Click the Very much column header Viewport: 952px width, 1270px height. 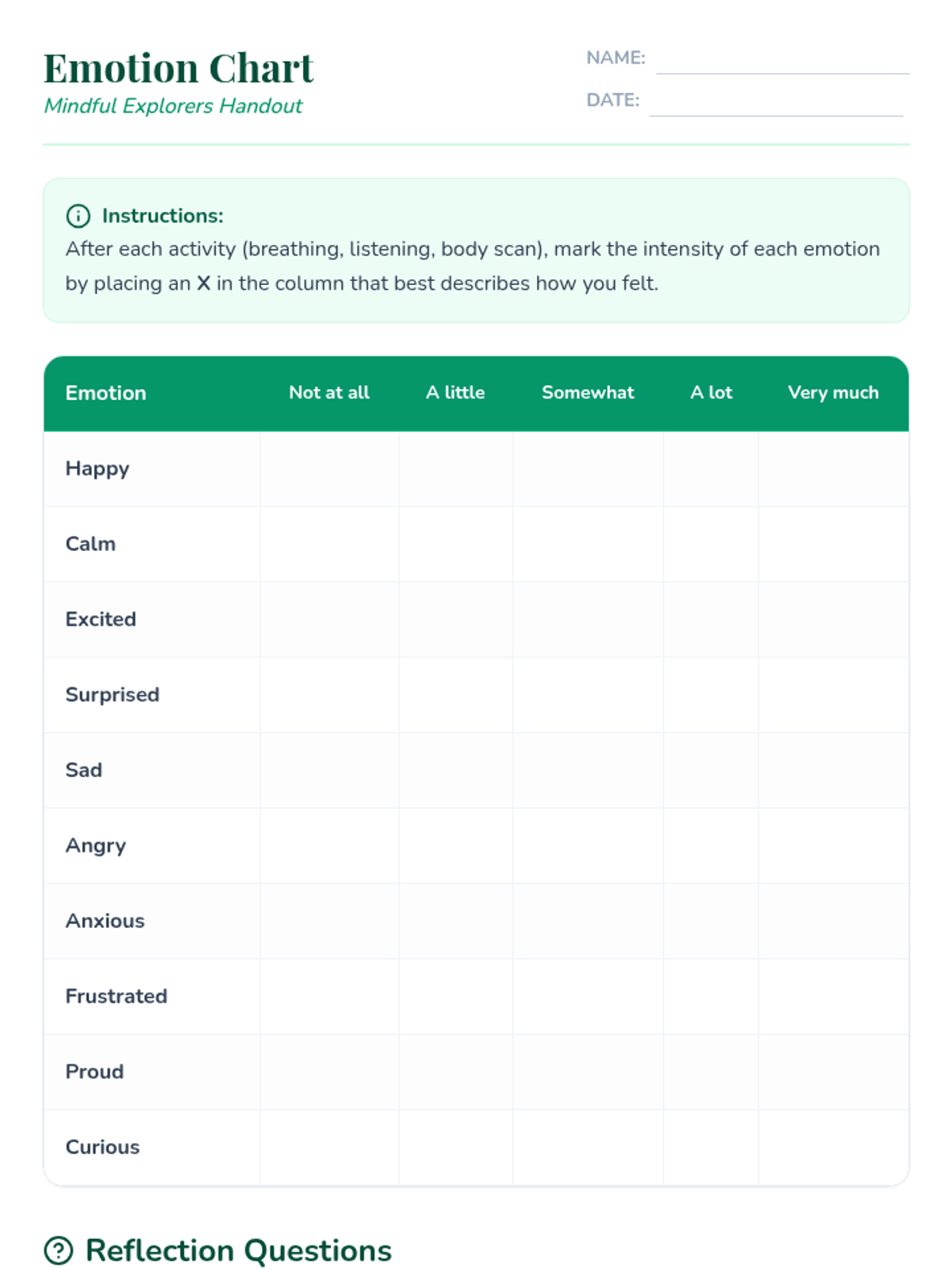click(833, 393)
